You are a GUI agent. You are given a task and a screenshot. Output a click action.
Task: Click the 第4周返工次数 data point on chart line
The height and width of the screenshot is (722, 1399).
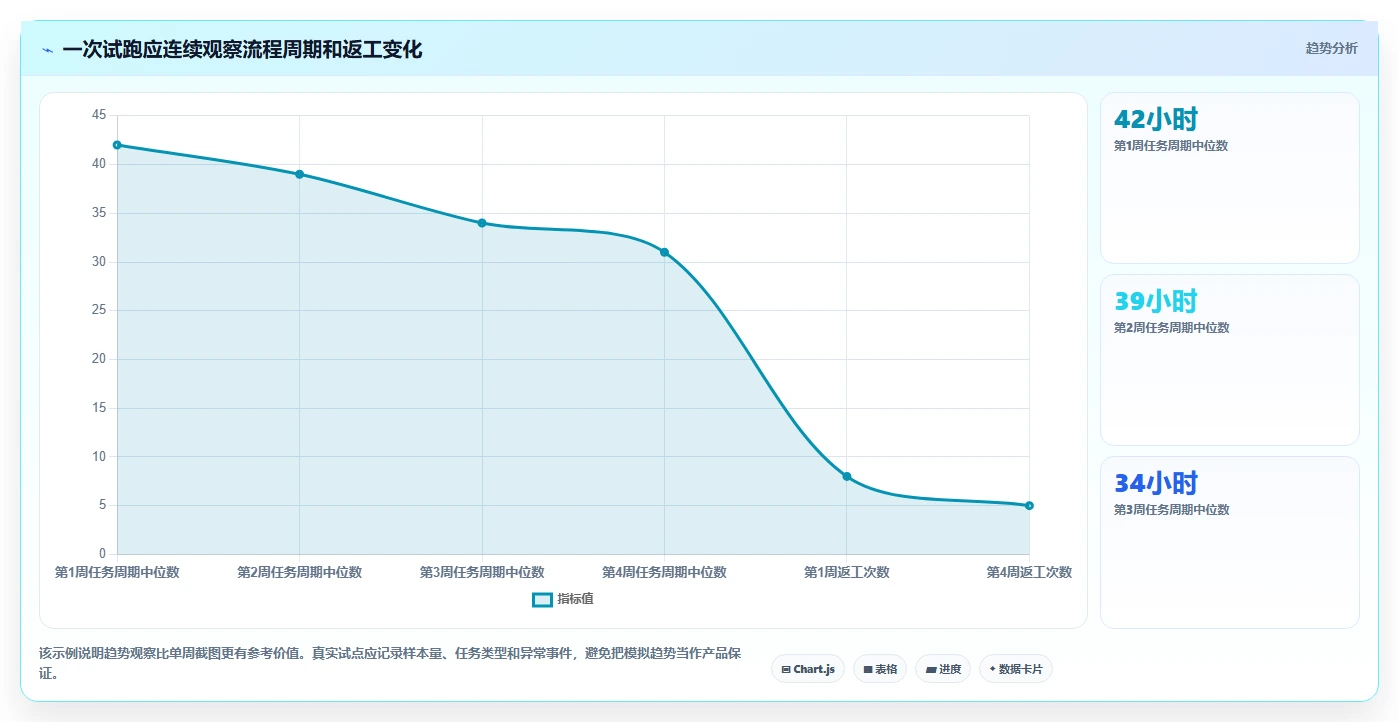click(1029, 505)
